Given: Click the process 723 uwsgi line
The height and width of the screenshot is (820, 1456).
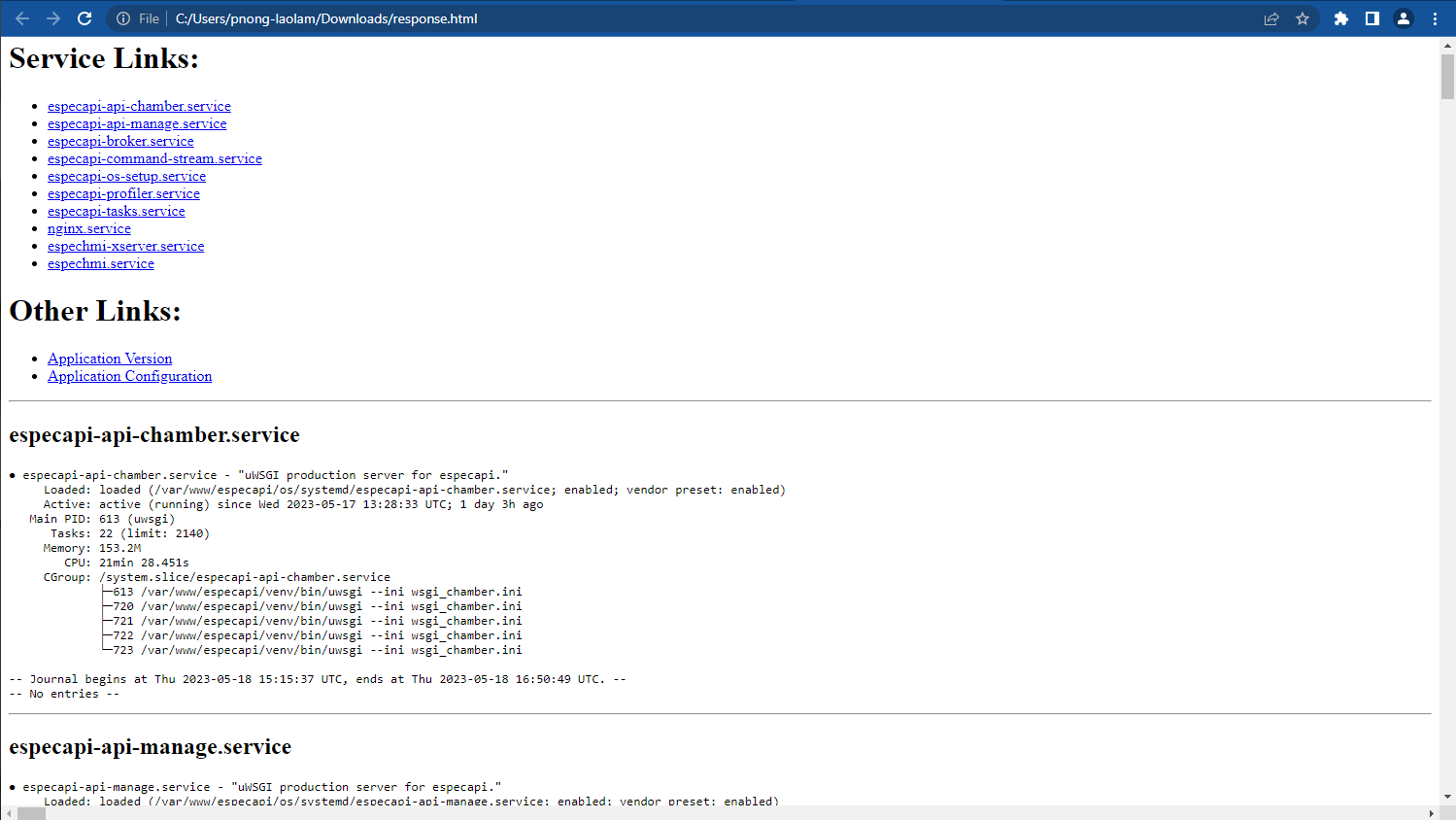Looking at the screenshot, I should coord(312,650).
